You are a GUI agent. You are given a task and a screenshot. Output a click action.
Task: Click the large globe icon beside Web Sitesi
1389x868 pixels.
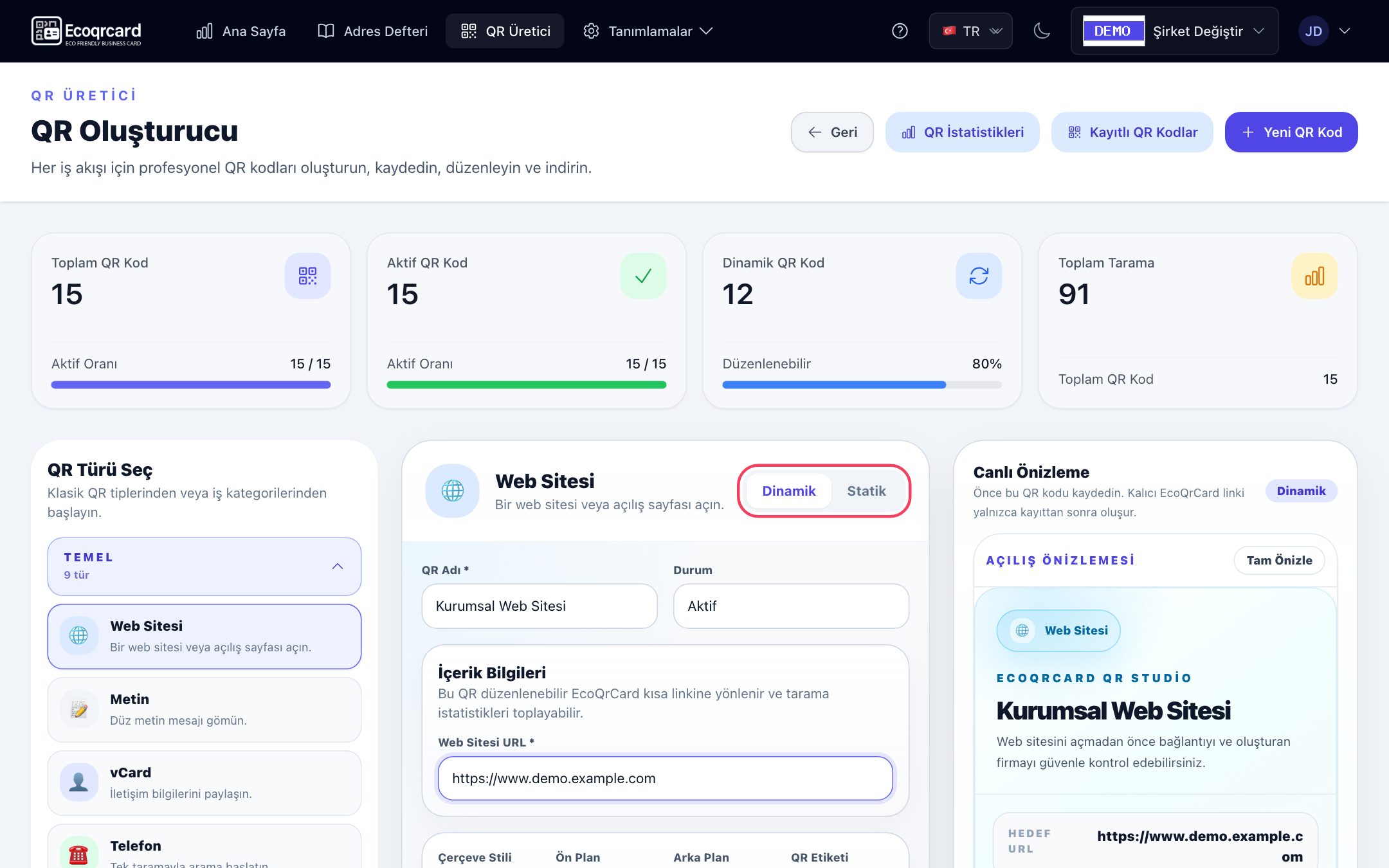tap(452, 491)
